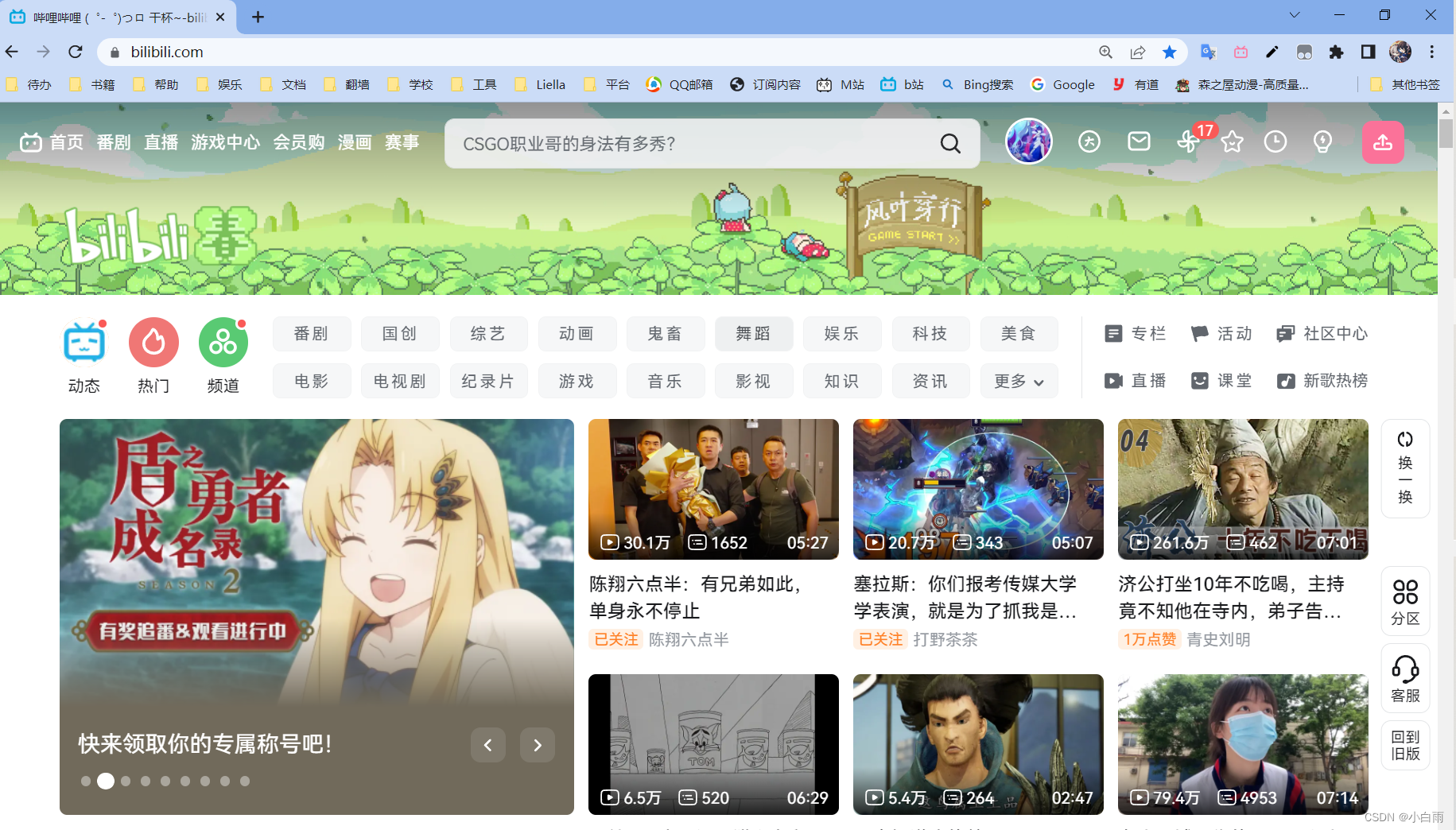Image resolution: width=1456 pixels, height=830 pixels.
Task: Open the 动态 icon below banner
Action: tap(84, 343)
